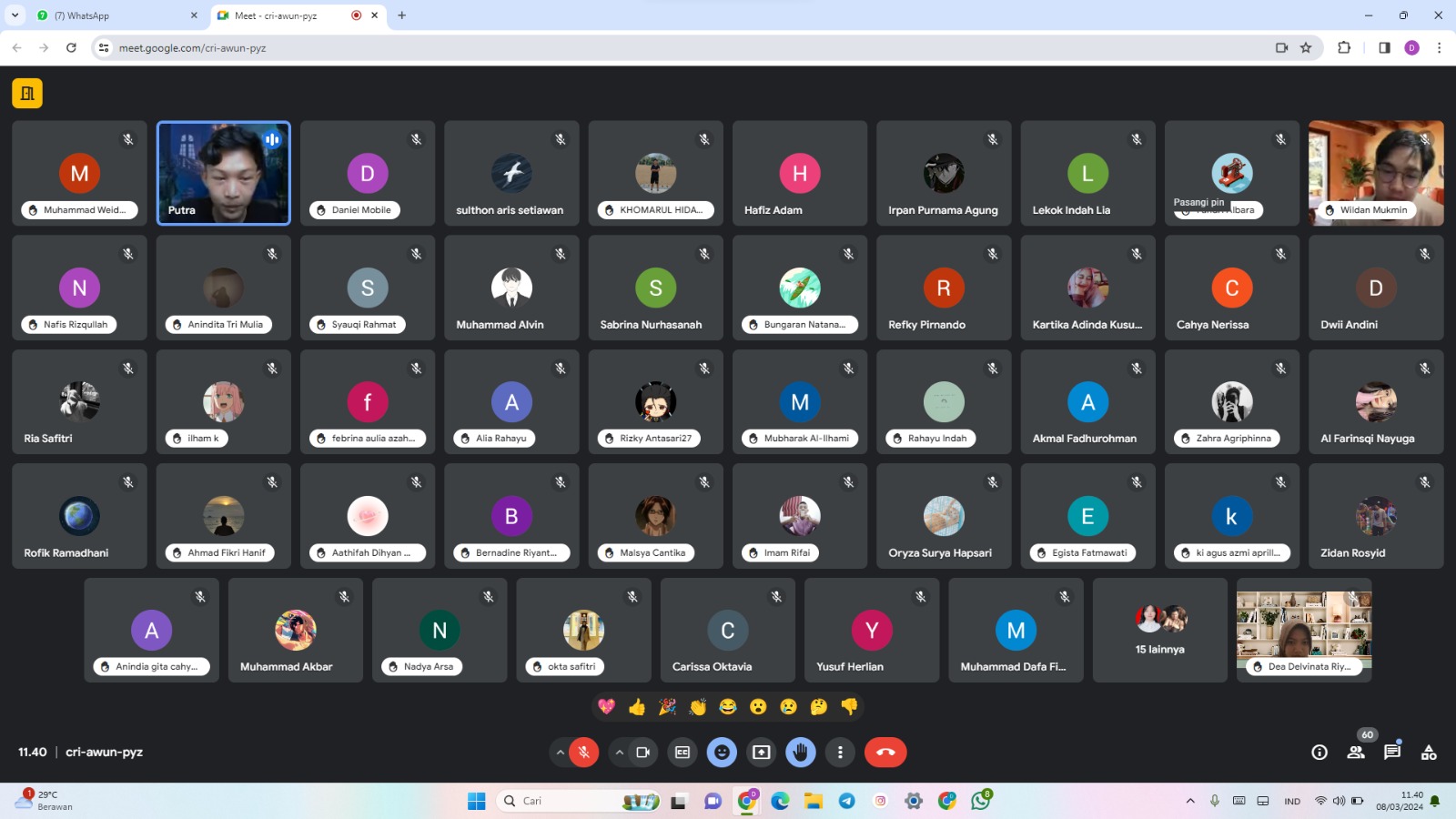
Task: Send the clapping hands reaction
Action: pyautogui.click(x=698, y=707)
